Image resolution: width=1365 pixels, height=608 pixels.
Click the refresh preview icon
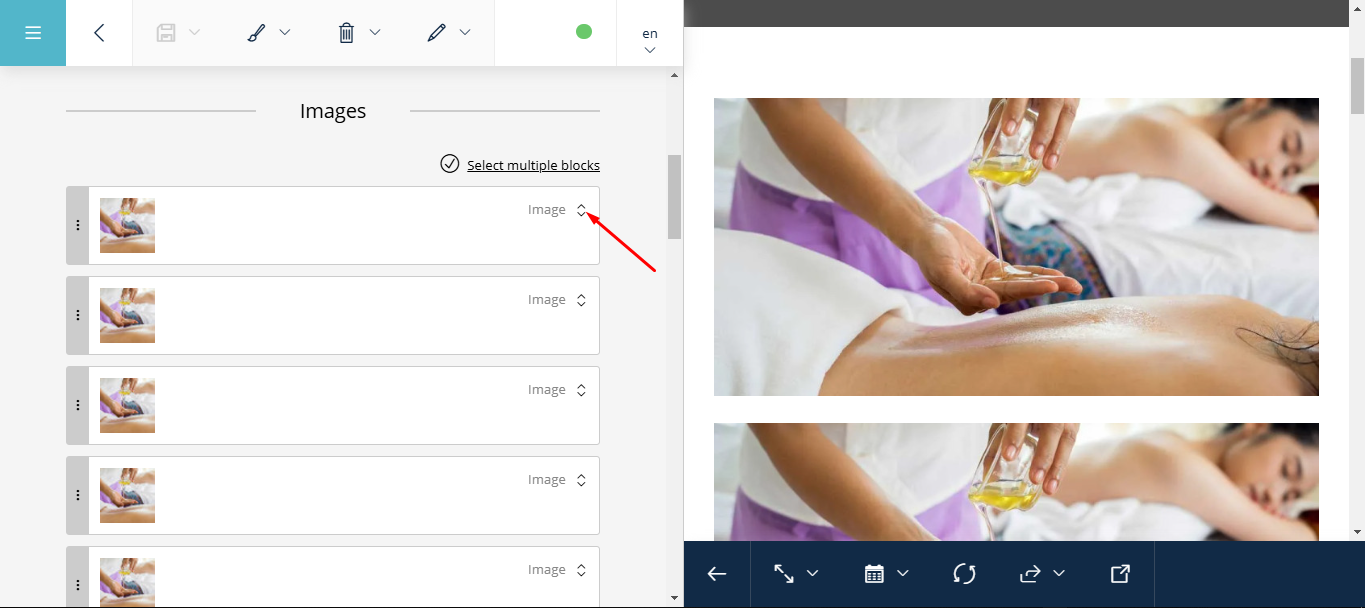tap(964, 574)
